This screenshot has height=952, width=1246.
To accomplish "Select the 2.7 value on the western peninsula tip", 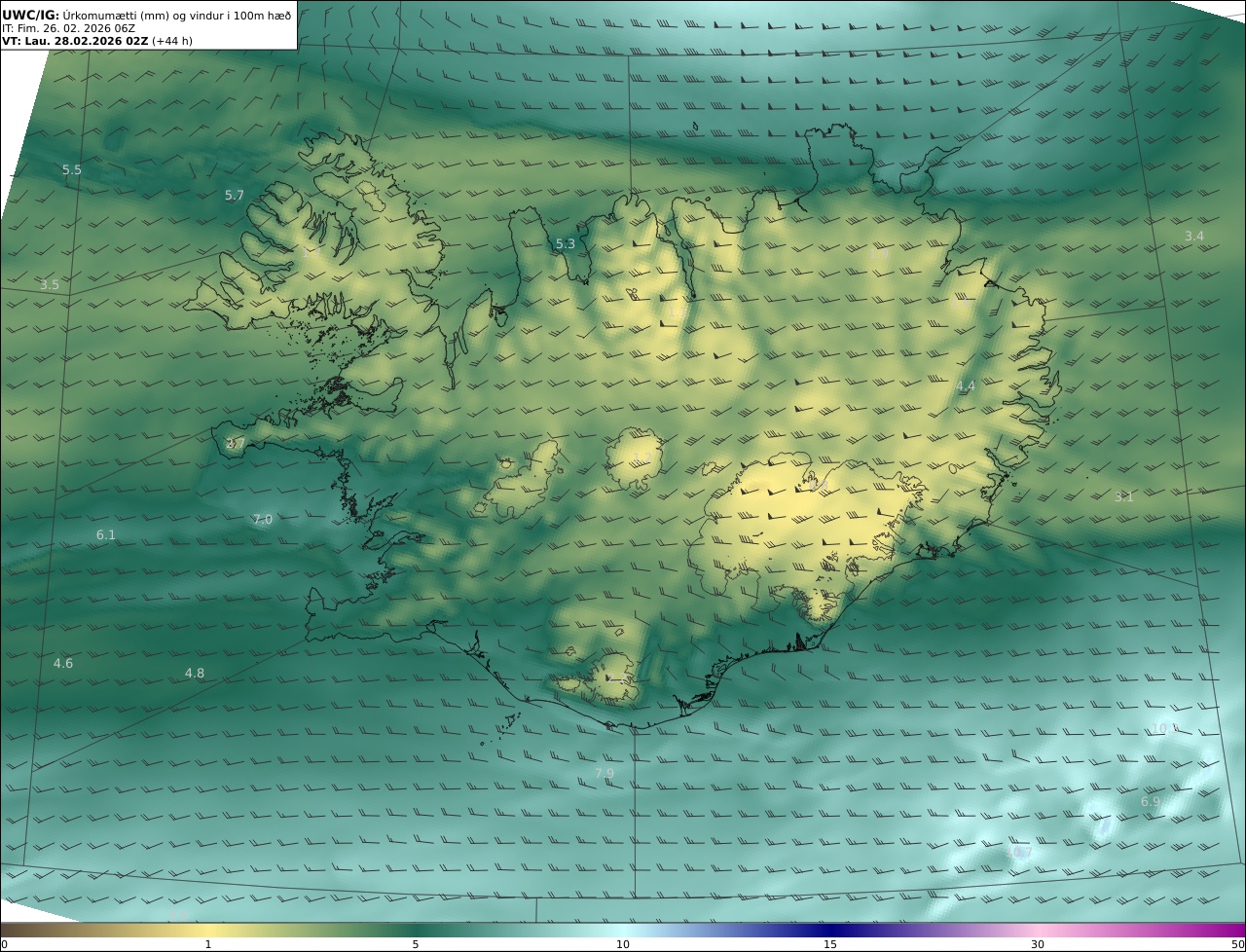I will (236, 444).
